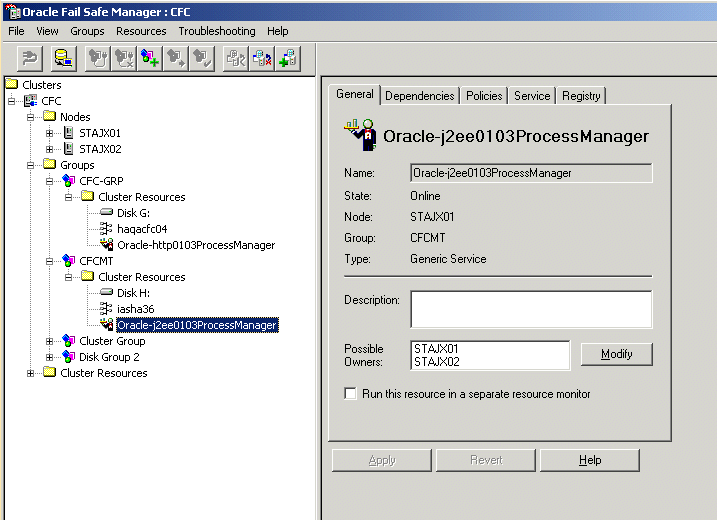Click the Name field with Oracle-j2ee0103ProcessManager
Viewport: 717px width, 520px height.
click(531, 173)
